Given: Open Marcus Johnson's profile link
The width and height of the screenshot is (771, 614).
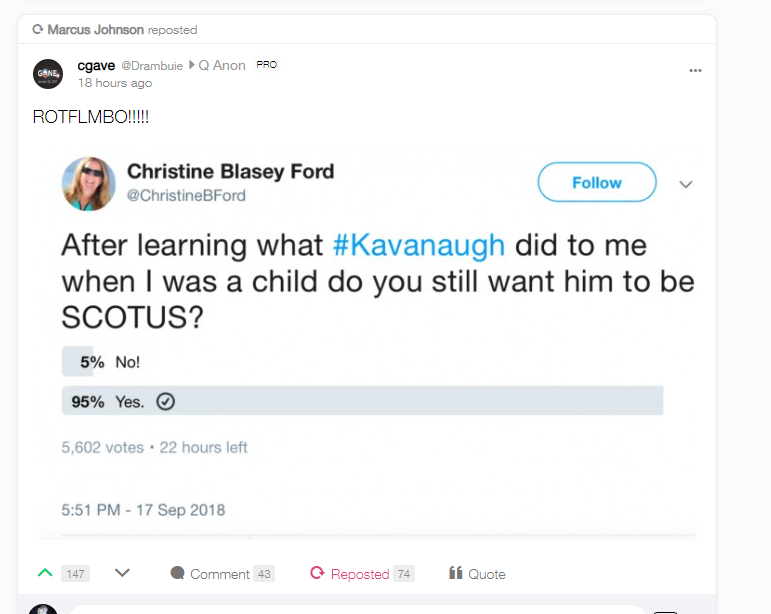Looking at the screenshot, I should 95,30.
